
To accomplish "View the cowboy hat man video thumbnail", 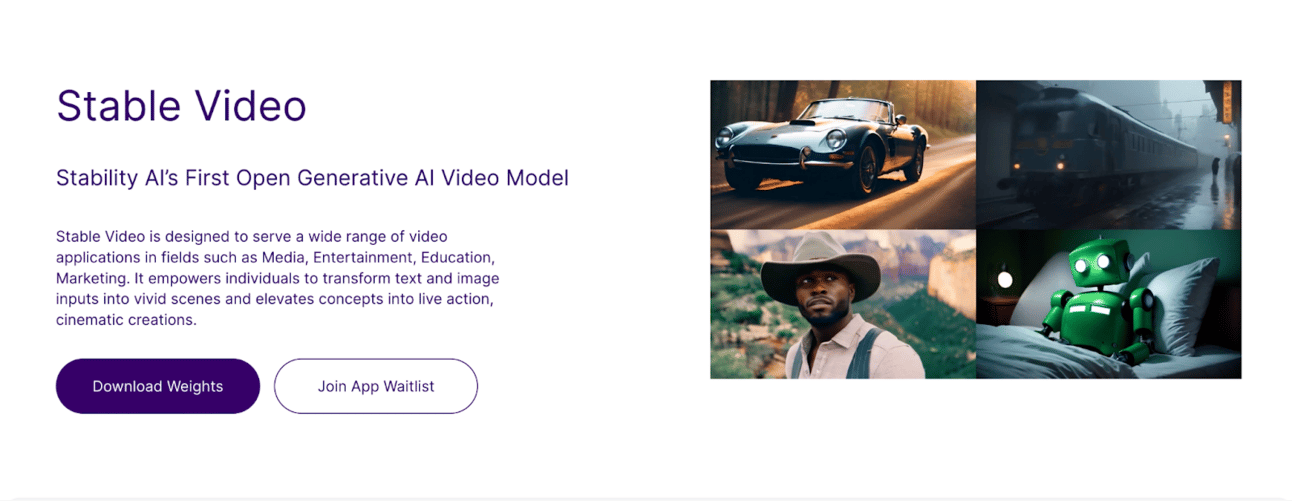I will coord(843,304).
